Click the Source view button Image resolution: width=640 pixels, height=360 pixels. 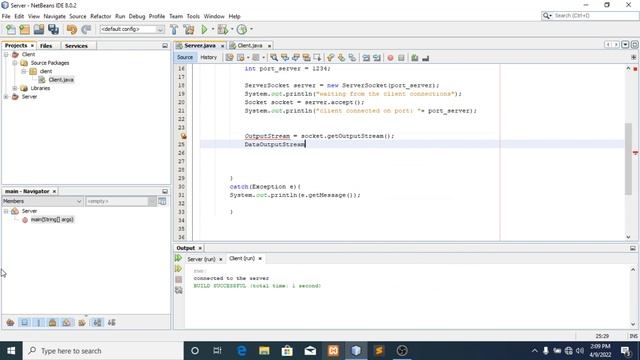click(184, 58)
